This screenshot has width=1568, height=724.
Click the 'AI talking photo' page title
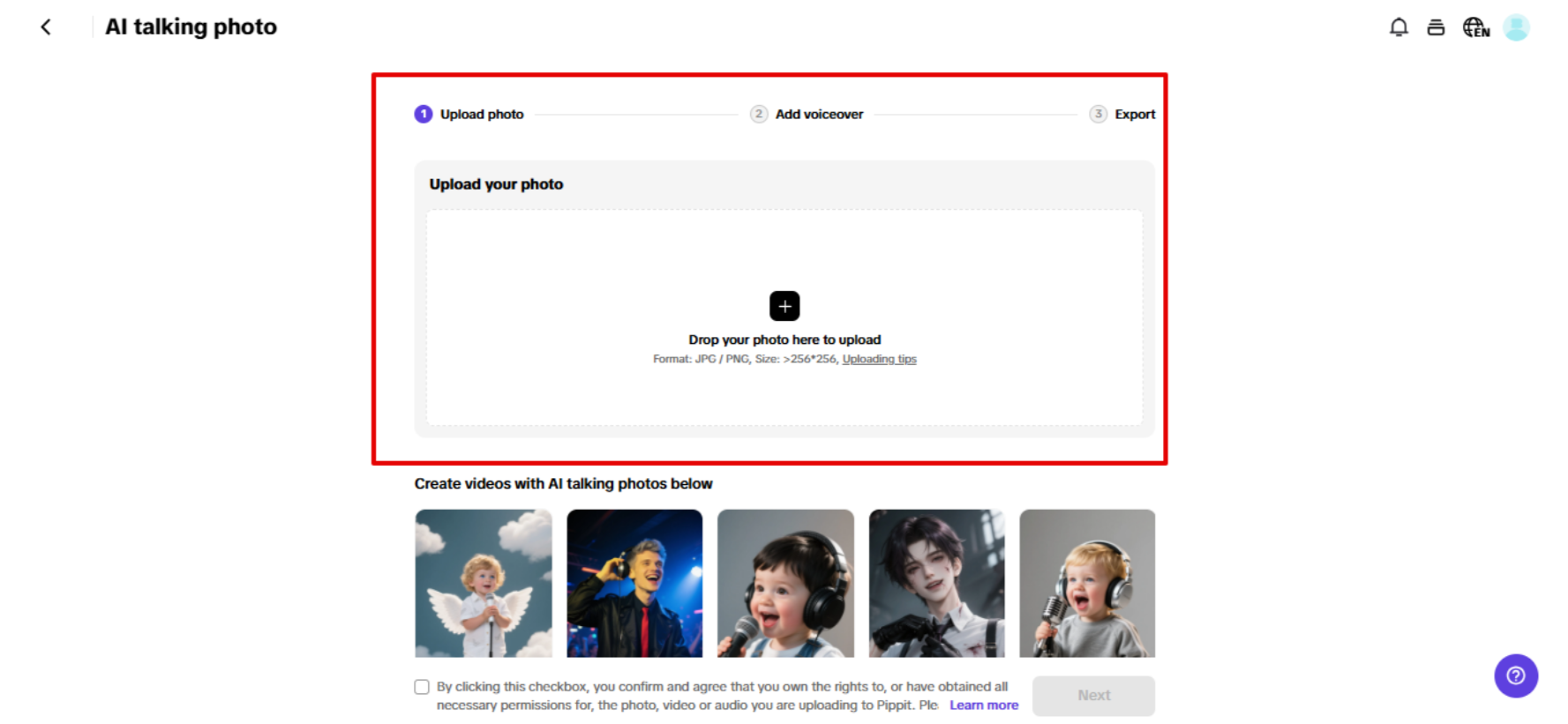[191, 27]
